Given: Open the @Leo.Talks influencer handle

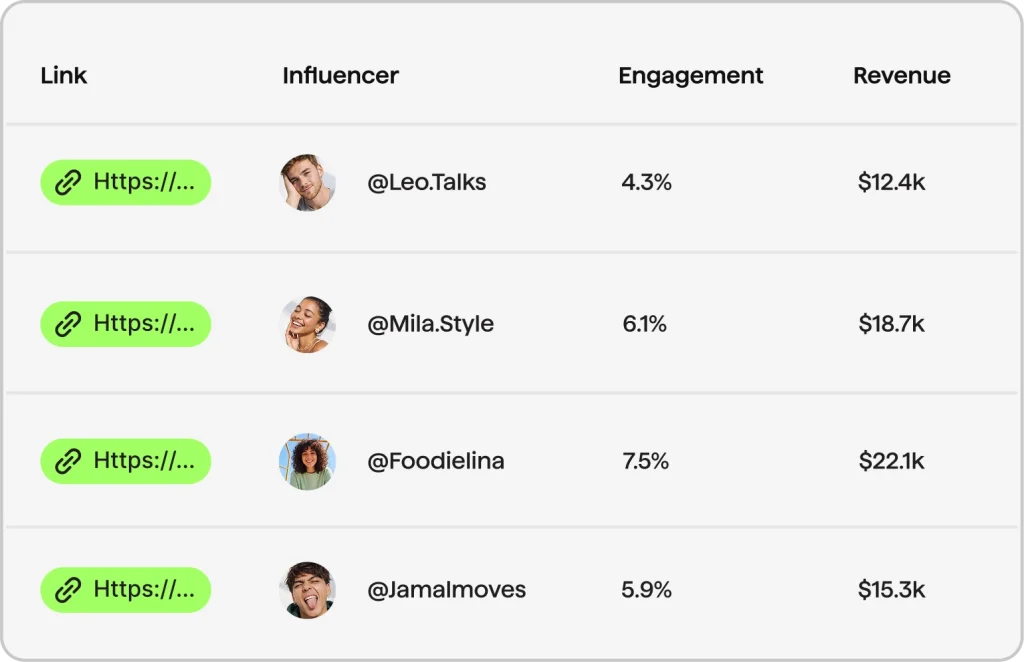Looking at the screenshot, I should coord(427,183).
